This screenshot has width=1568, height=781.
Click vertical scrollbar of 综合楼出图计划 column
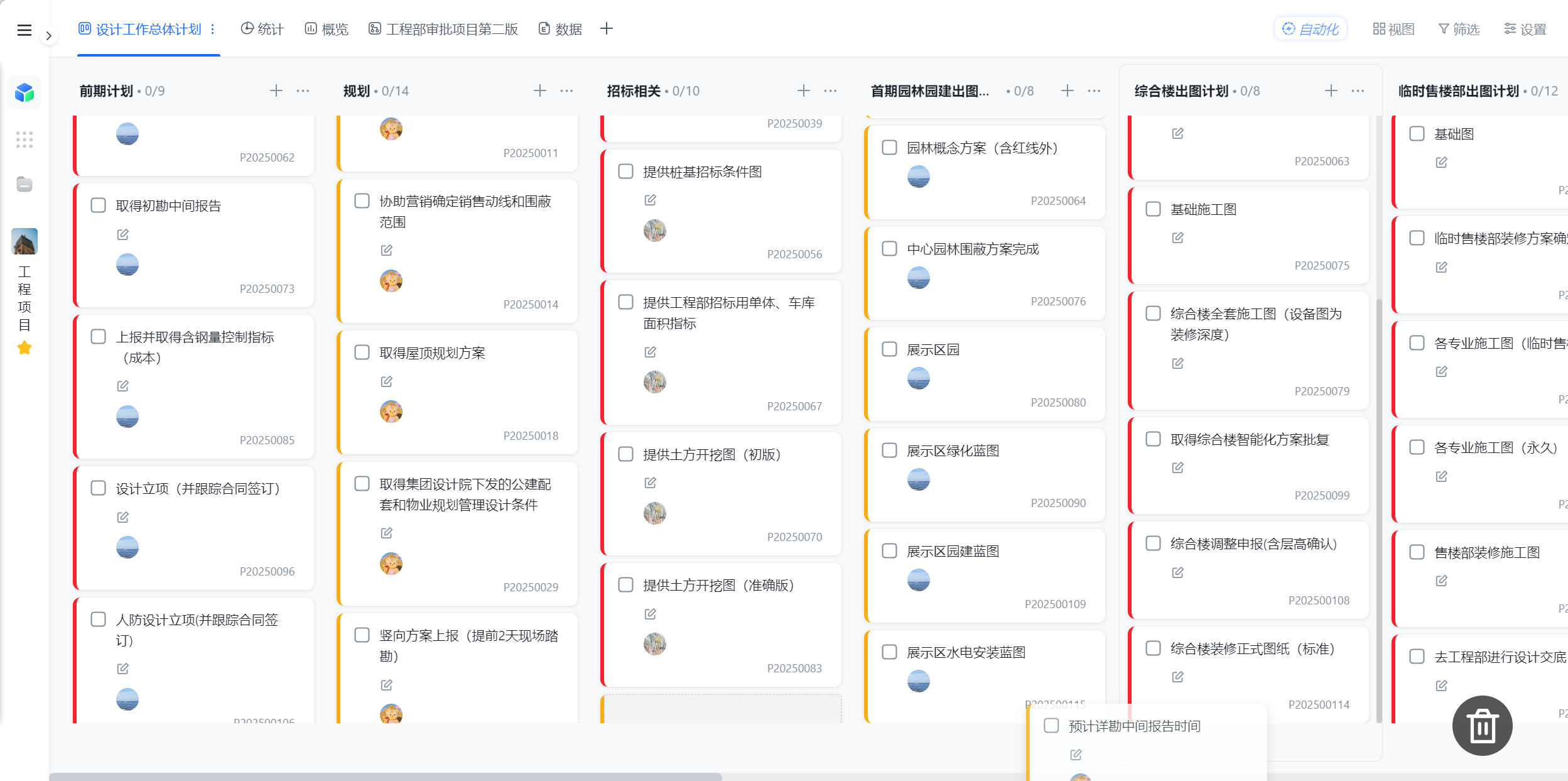click(1379, 510)
